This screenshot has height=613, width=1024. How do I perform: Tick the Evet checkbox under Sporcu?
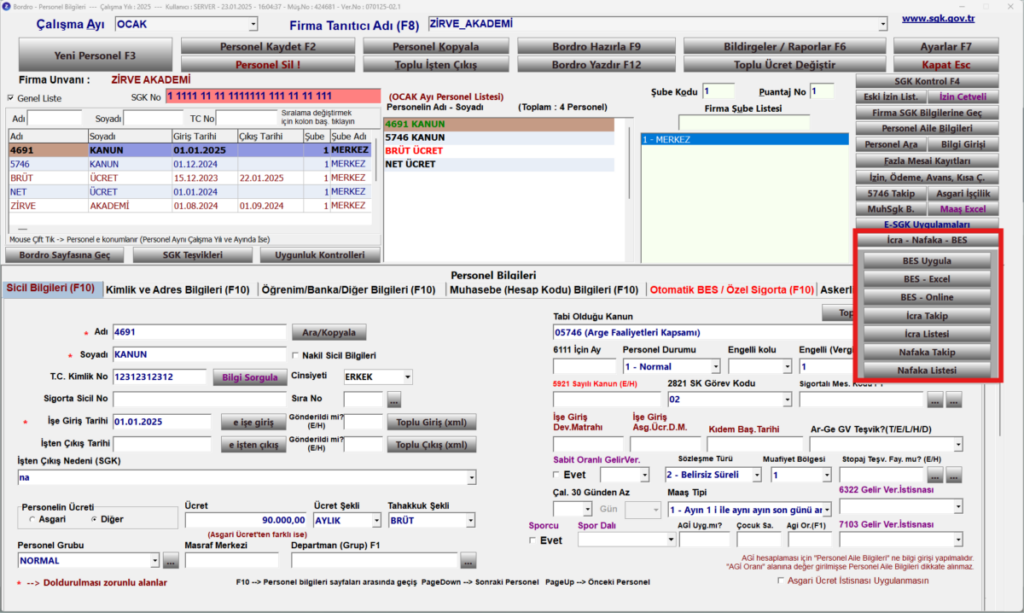(532, 541)
